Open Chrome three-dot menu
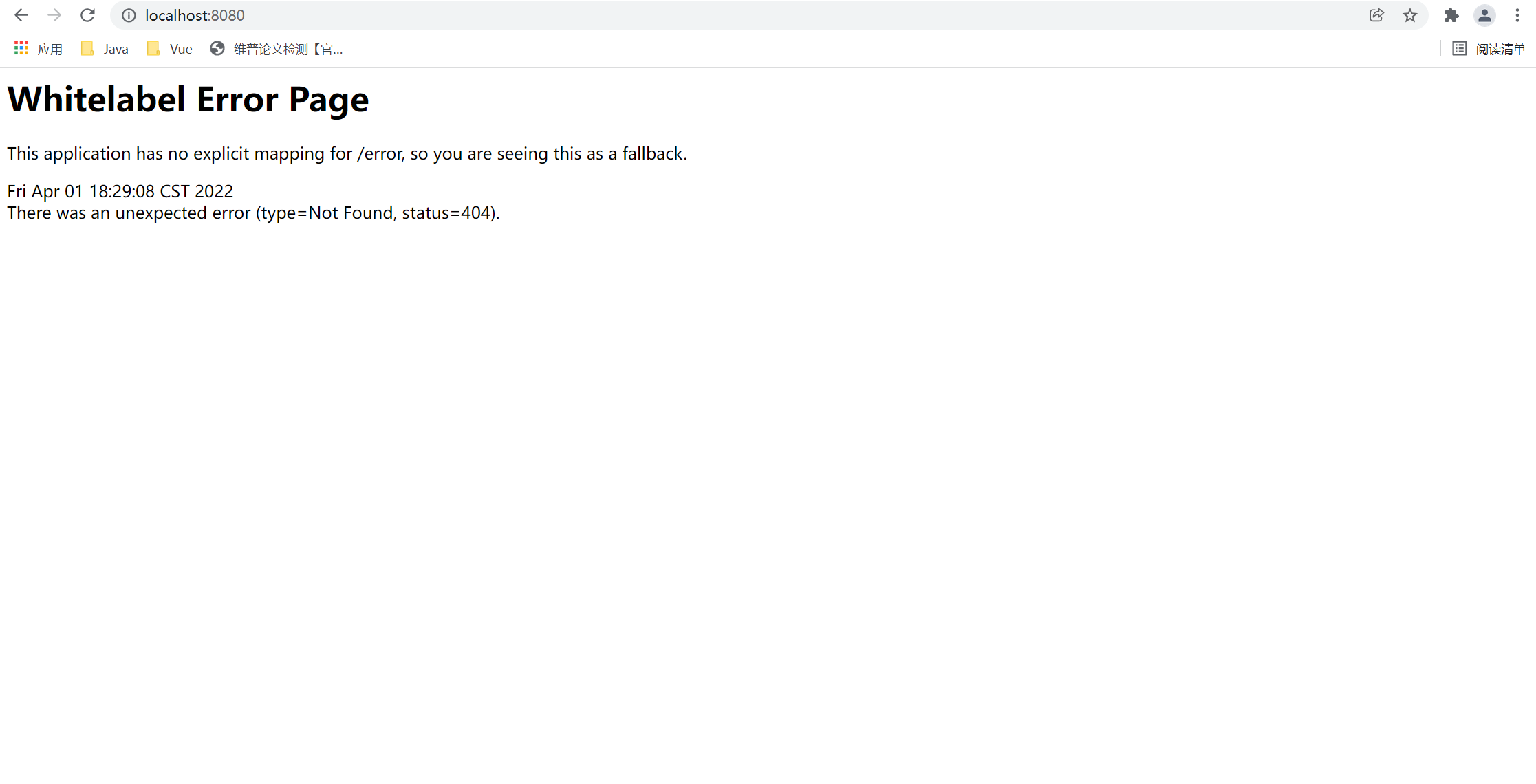This screenshot has width=1536, height=784. (1517, 15)
